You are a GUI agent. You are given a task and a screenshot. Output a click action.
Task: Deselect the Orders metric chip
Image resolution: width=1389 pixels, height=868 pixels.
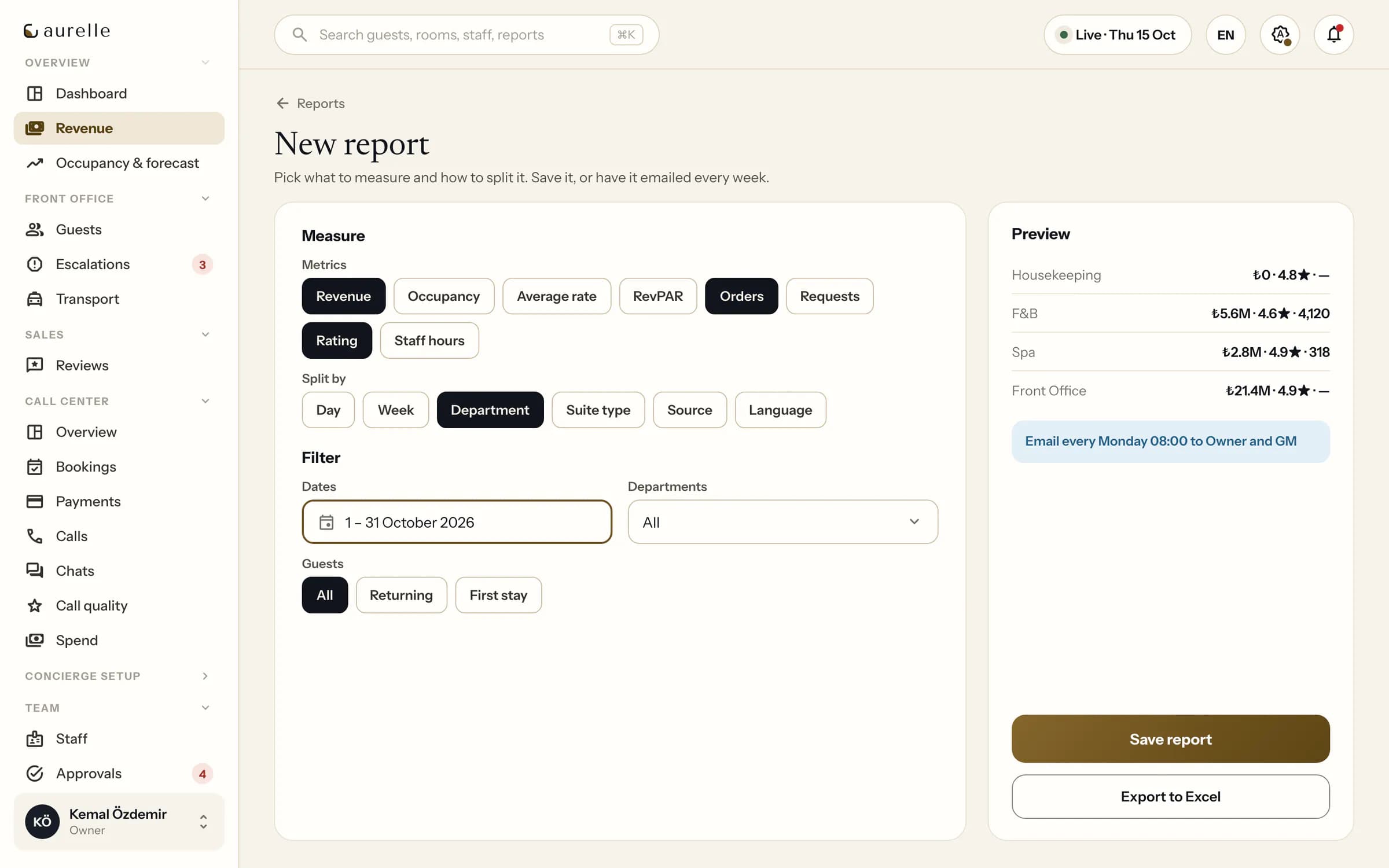[x=741, y=296]
